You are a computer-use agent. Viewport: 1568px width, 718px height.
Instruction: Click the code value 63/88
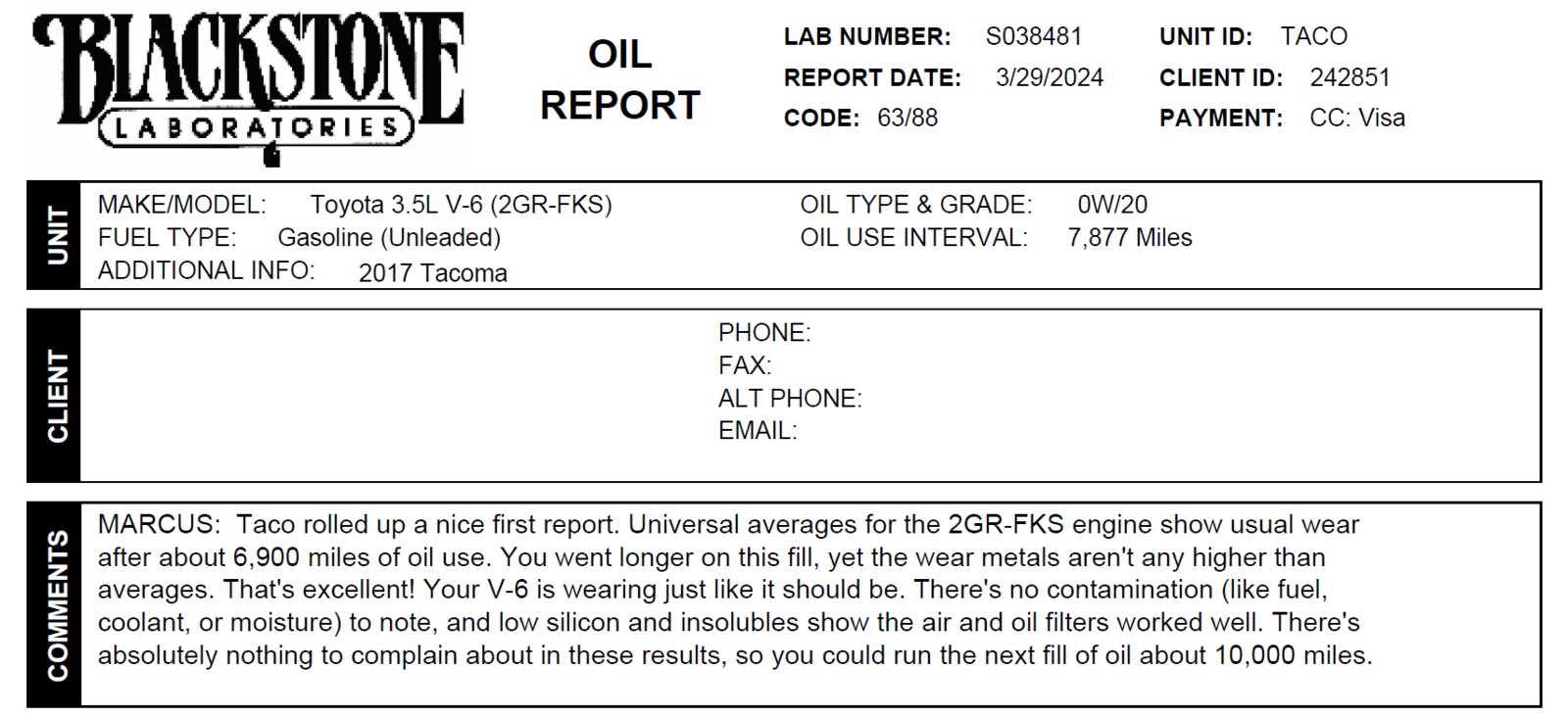(x=907, y=118)
